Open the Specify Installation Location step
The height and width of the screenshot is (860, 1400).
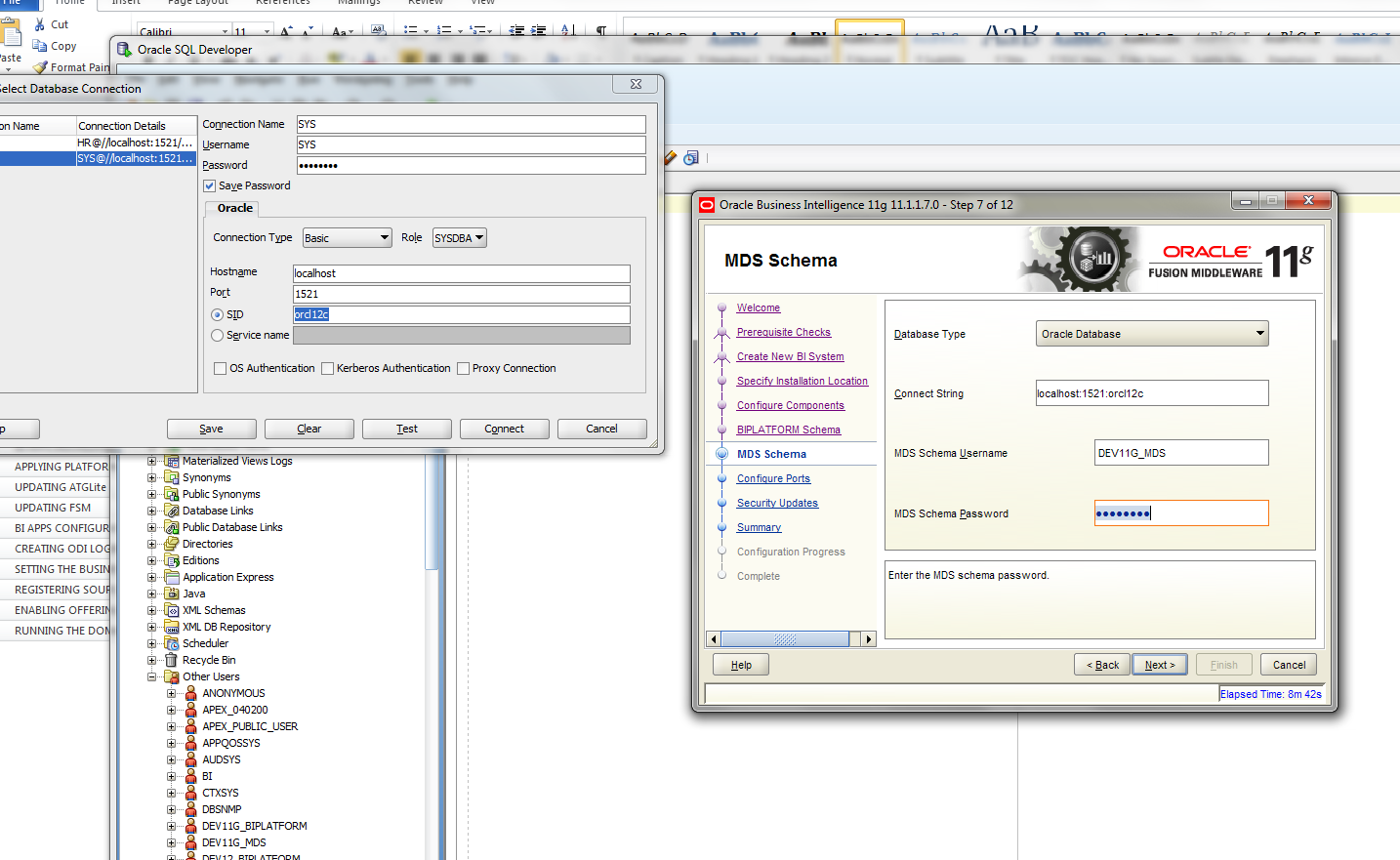(x=802, y=381)
